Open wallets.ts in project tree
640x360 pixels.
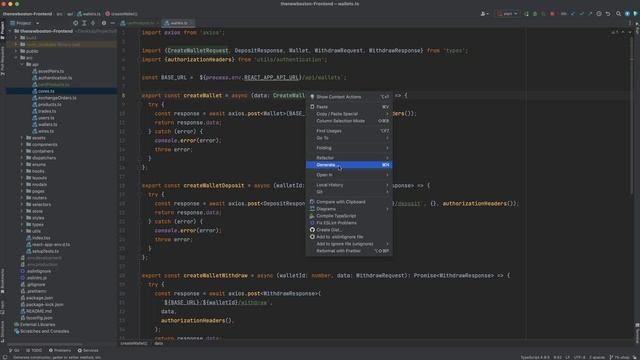[44, 124]
